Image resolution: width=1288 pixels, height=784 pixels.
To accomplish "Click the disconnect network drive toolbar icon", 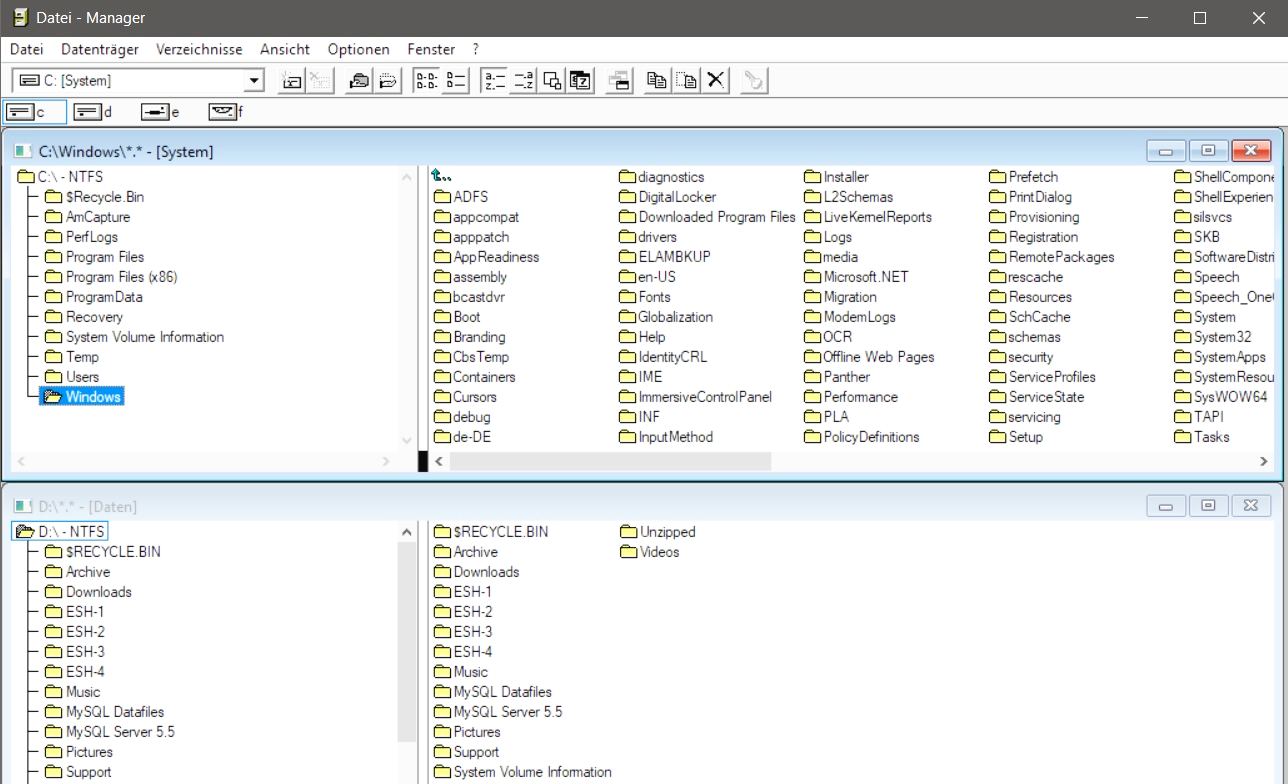I will (x=319, y=81).
